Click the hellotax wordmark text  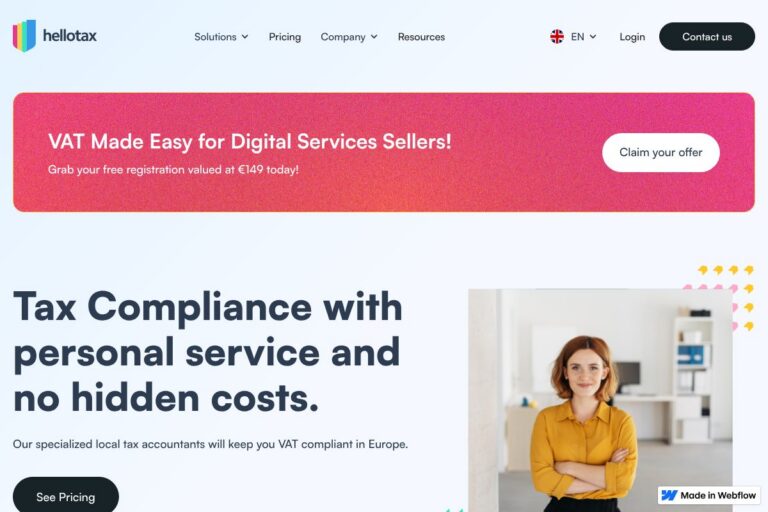70,36
